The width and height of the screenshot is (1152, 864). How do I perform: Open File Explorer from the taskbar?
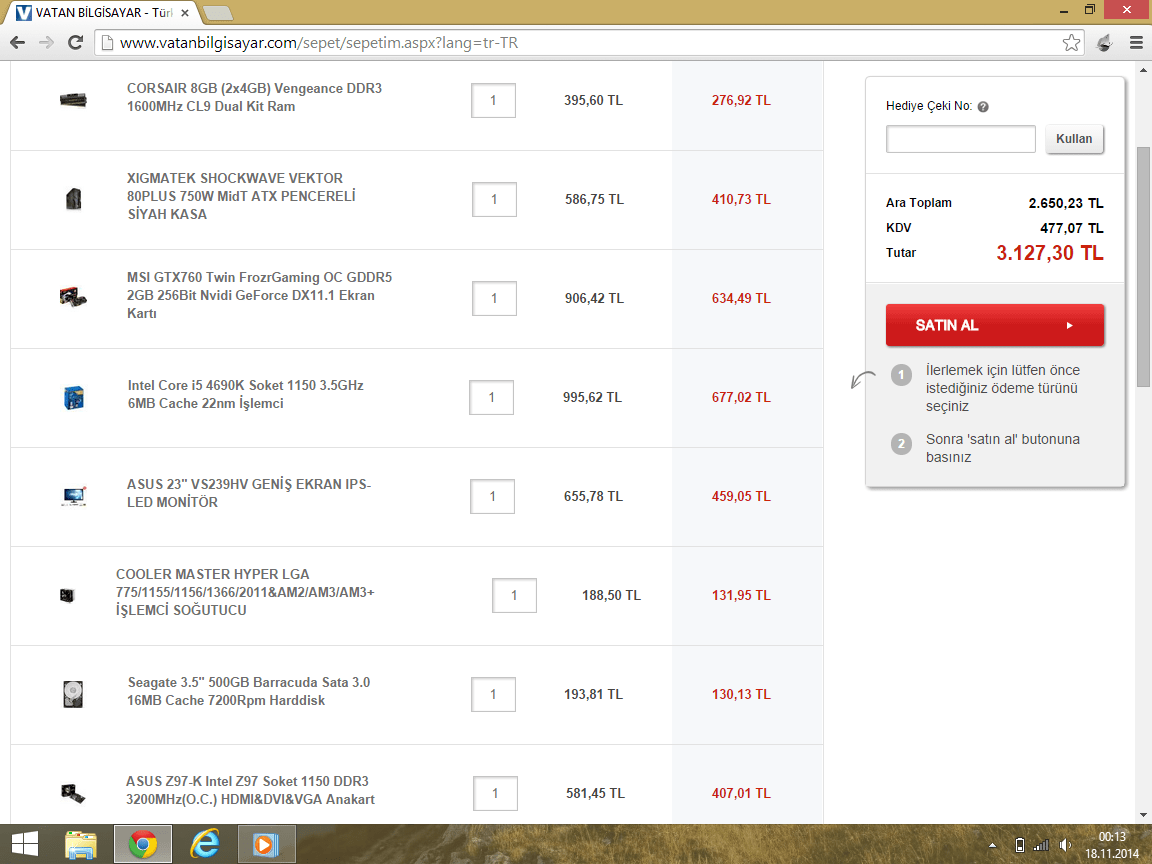pyautogui.click(x=81, y=844)
